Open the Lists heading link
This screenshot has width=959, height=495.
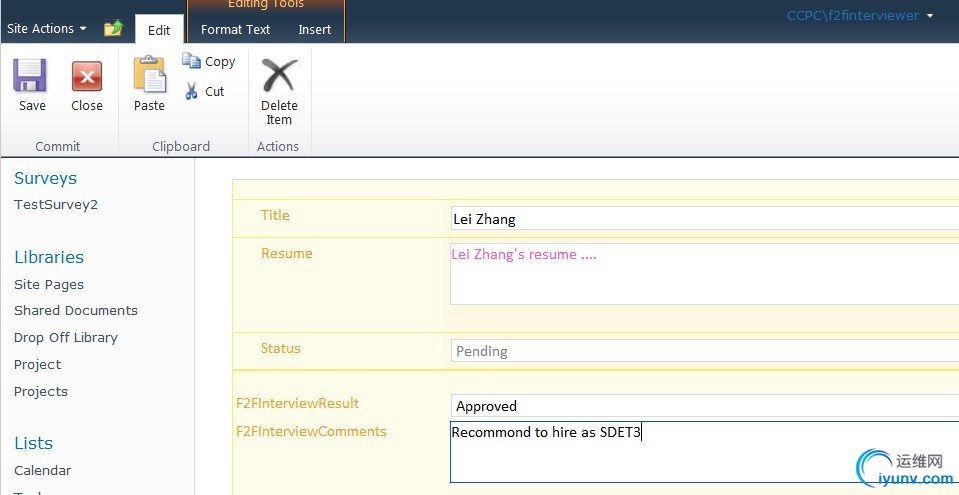pyautogui.click(x=34, y=443)
